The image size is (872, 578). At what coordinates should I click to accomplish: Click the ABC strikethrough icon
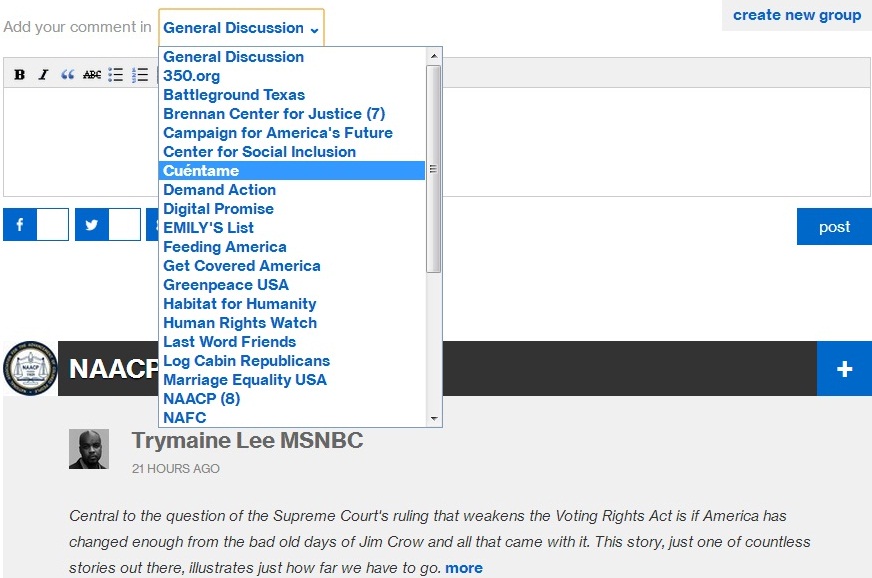[92, 75]
